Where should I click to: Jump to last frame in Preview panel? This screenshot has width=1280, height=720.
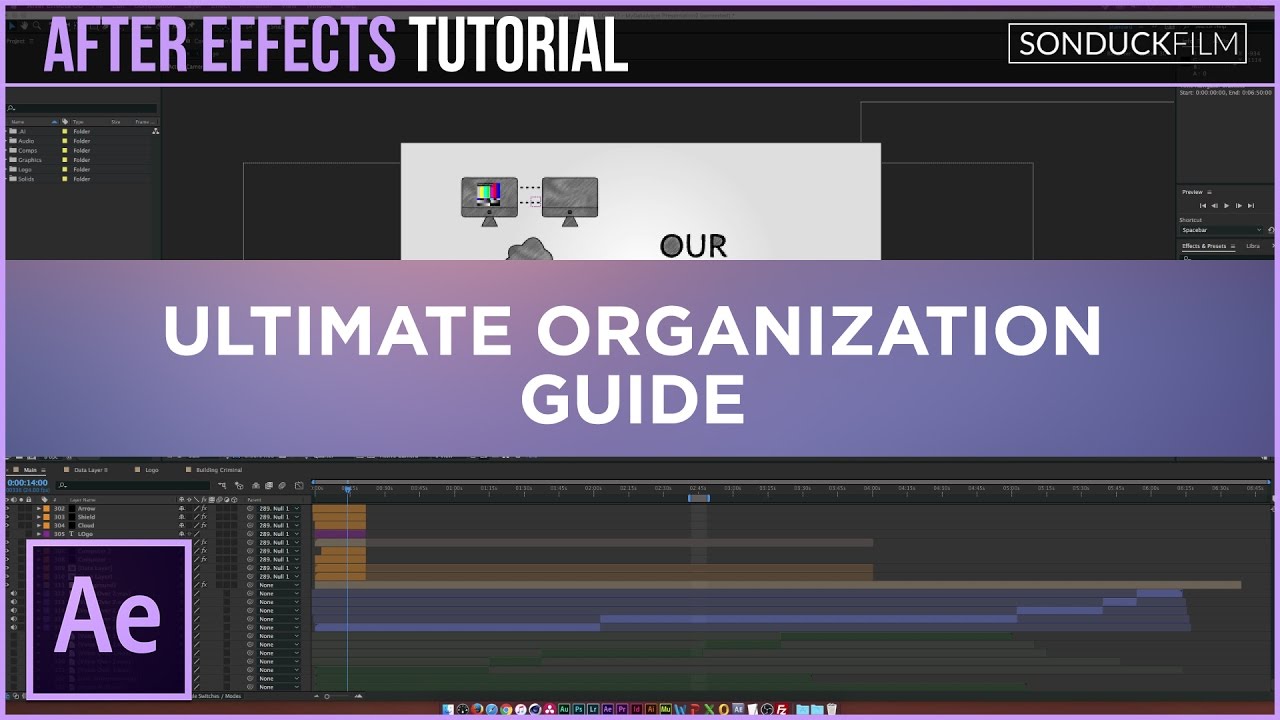point(1251,205)
